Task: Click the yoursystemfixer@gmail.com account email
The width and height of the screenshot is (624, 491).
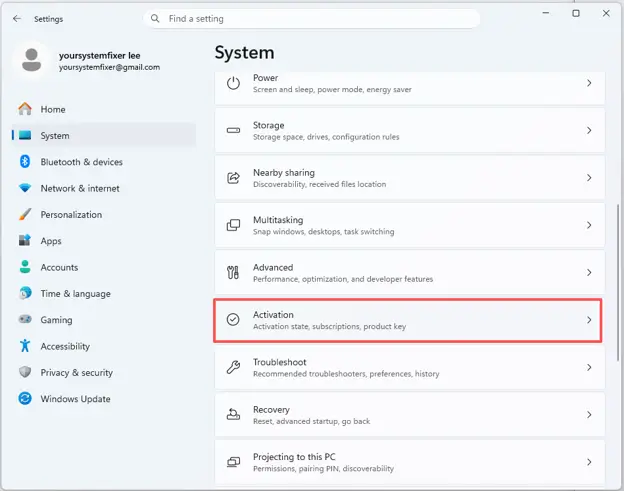Action: [109, 67]
